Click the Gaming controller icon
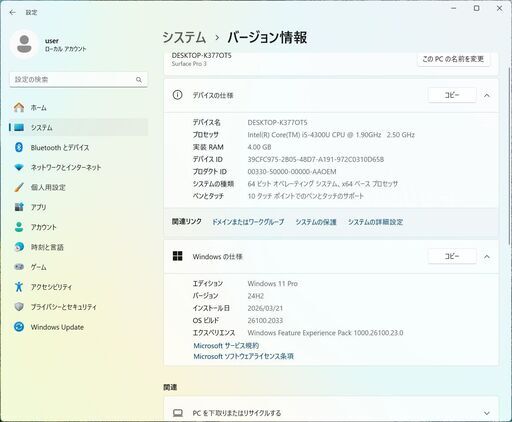The image size is (512, 422). (19, 267)
